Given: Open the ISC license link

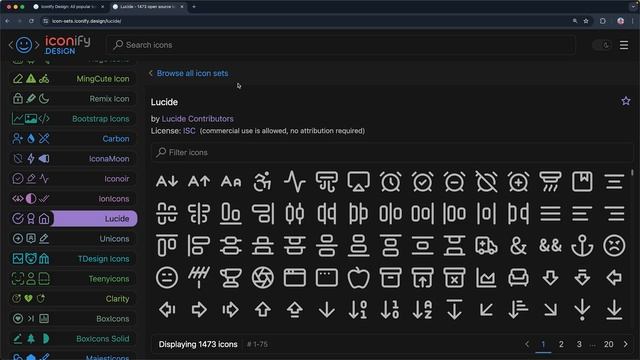Looking at the screenshot, I should [189, 131].
